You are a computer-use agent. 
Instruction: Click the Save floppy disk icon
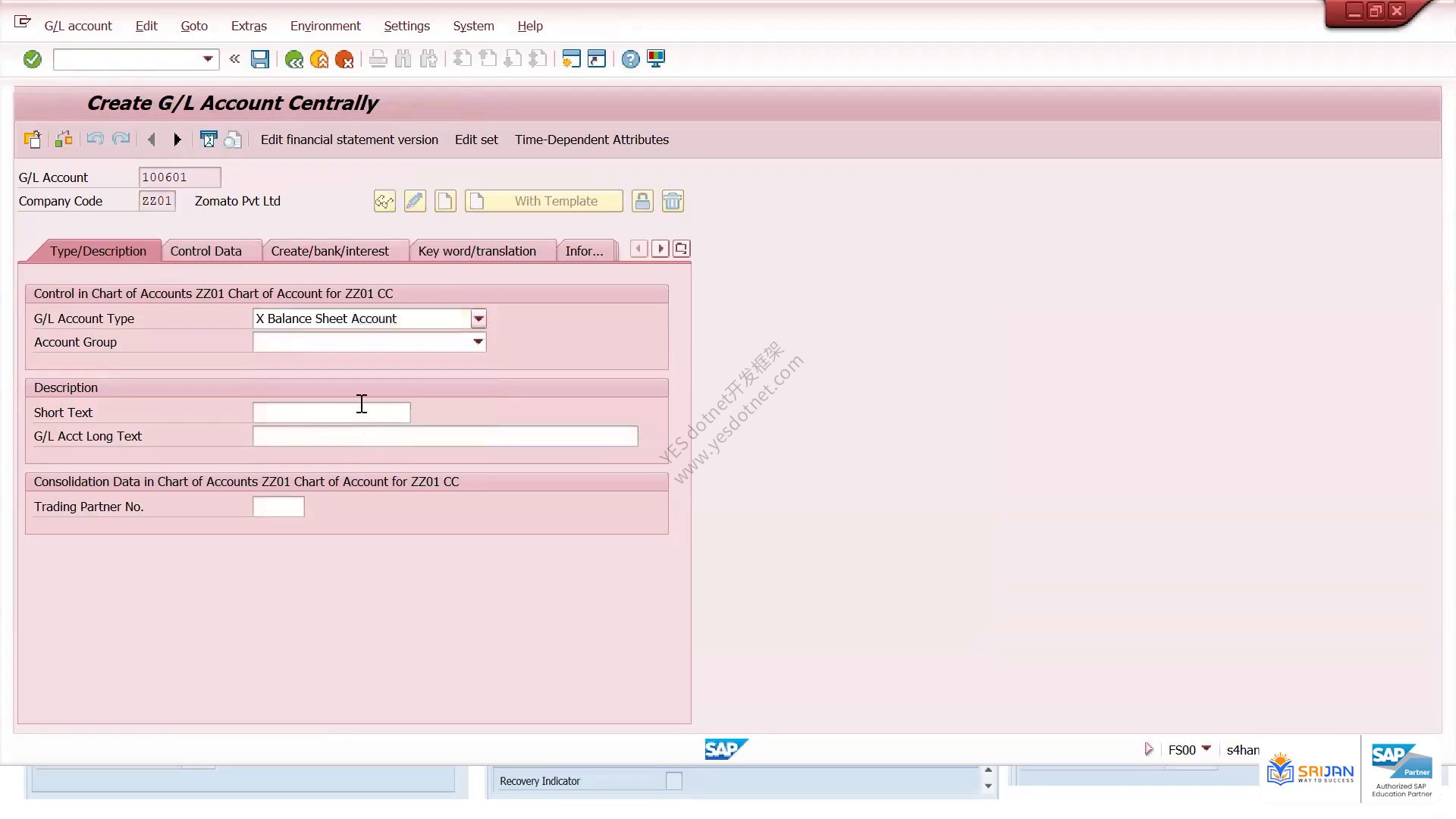tap(260, 59)
